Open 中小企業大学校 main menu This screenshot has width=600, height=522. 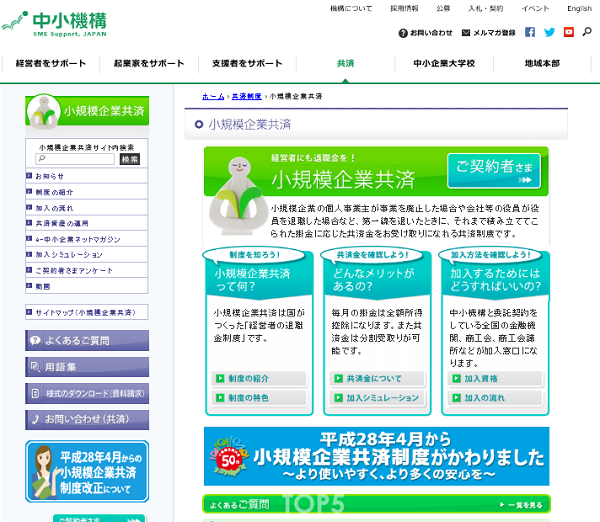[444, 64]
